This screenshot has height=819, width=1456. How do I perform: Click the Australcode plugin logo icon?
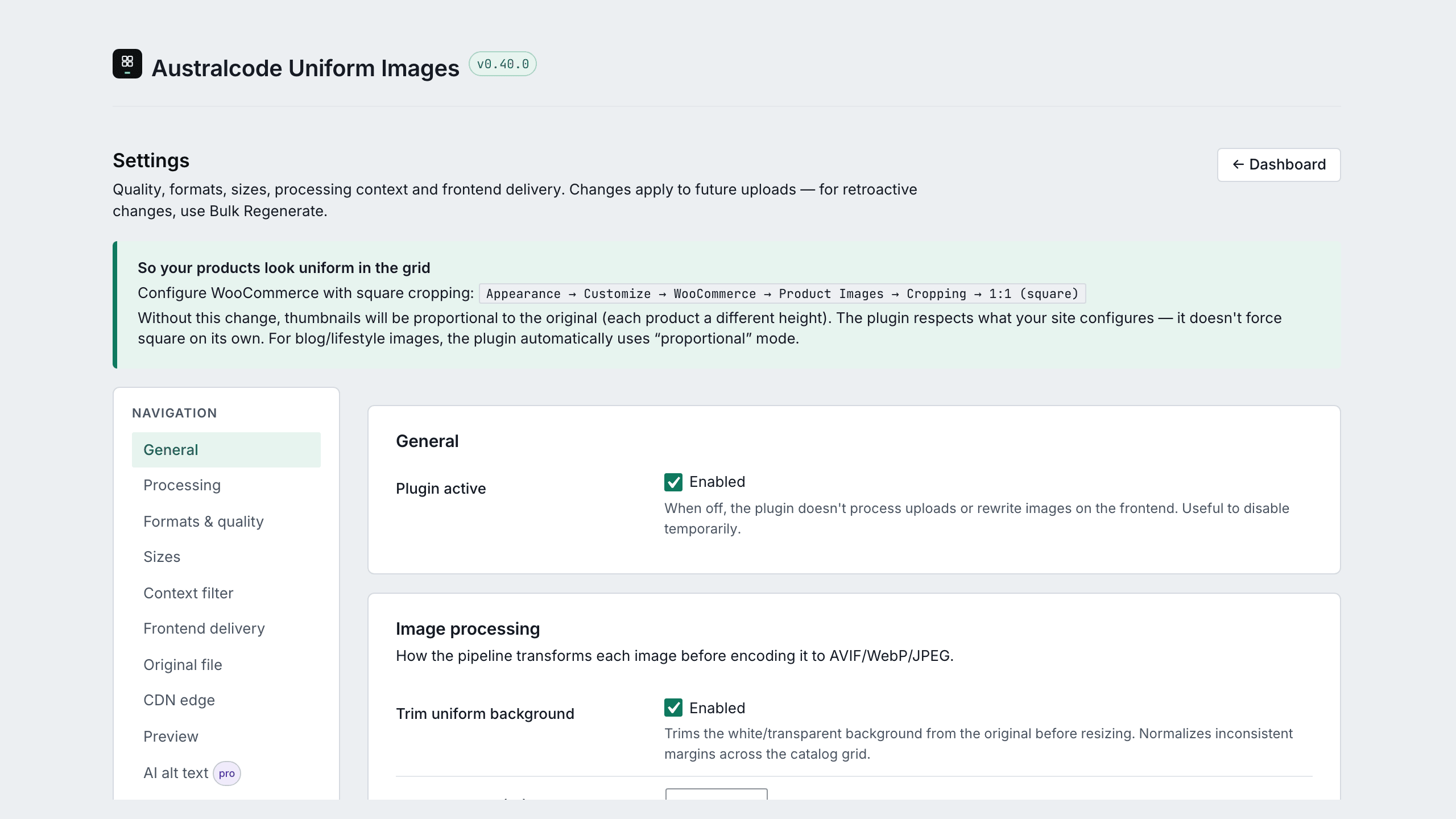tap(127, 64)
